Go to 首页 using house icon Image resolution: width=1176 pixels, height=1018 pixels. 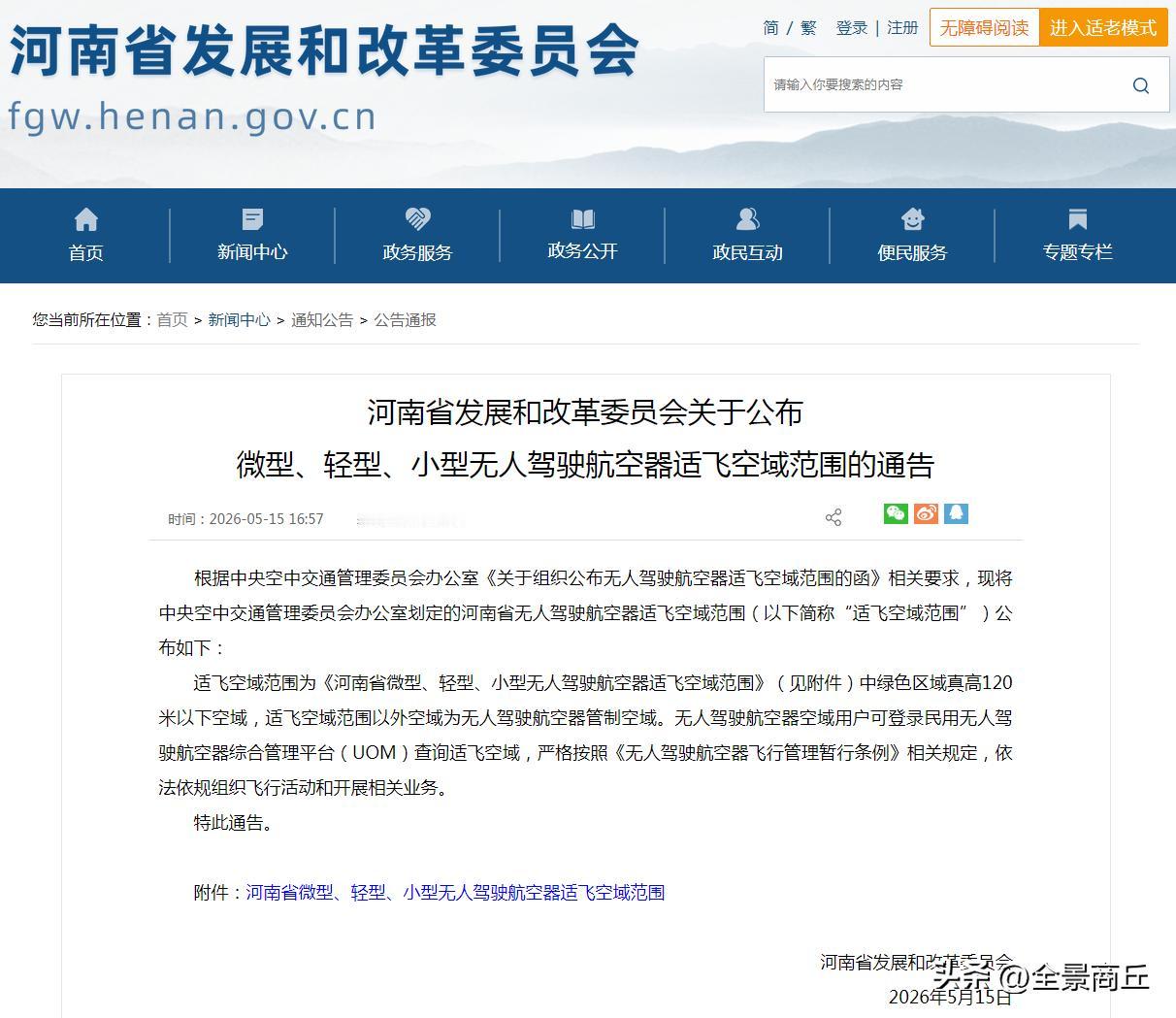[x=85, y=219]
